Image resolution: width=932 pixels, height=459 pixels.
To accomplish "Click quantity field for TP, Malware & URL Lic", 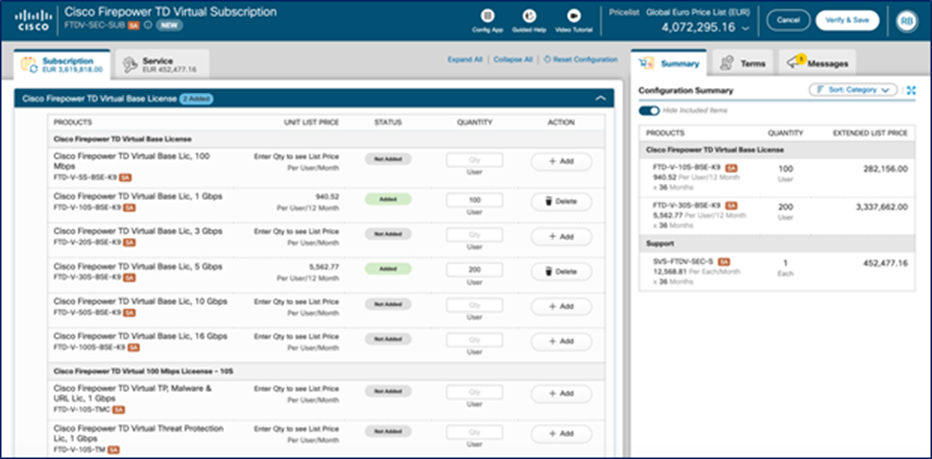I will click(x=474, y=392).
